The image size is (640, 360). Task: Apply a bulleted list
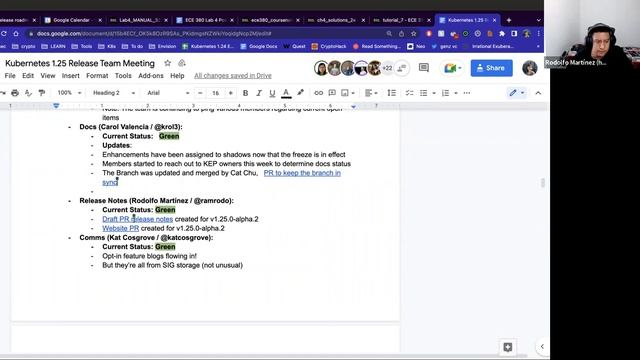(424, 93)
